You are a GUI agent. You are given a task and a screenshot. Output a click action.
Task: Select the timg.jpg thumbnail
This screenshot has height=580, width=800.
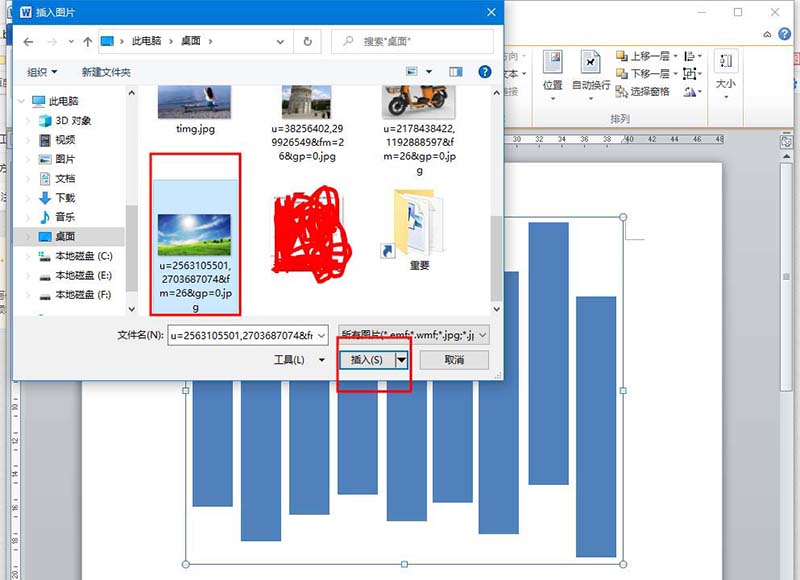195,110
